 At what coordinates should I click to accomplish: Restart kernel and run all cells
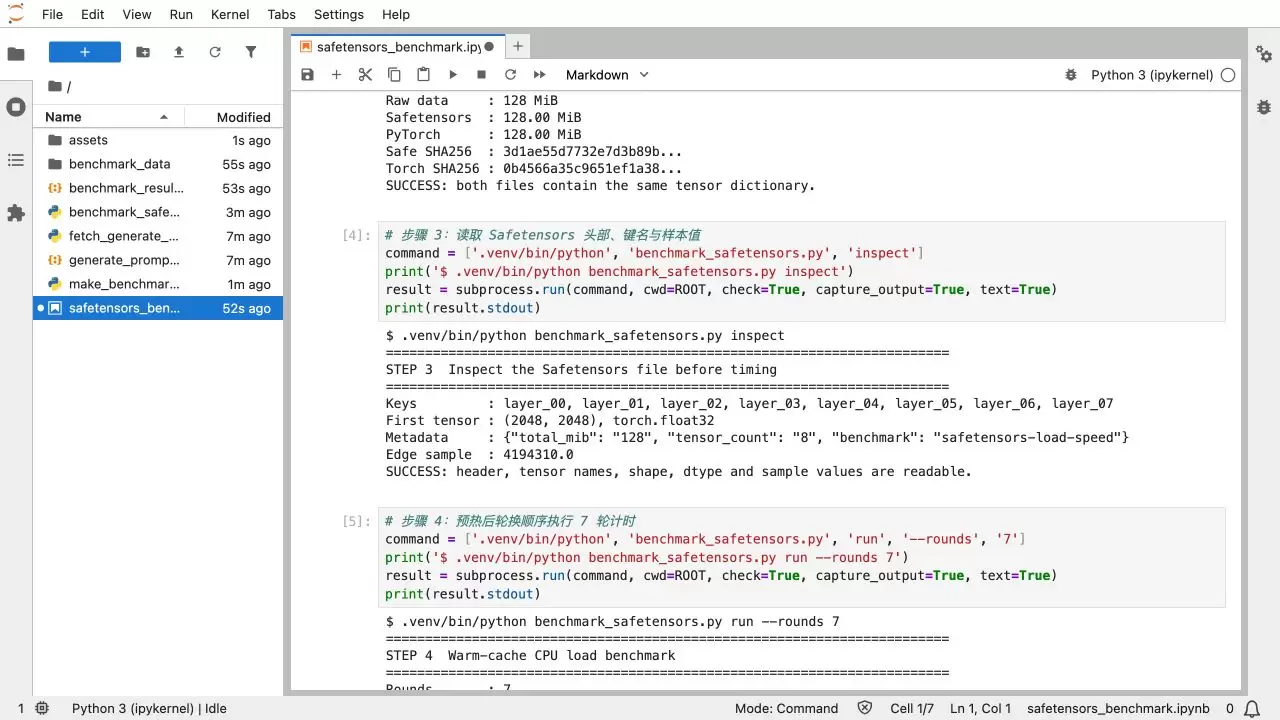click(539, 75)
